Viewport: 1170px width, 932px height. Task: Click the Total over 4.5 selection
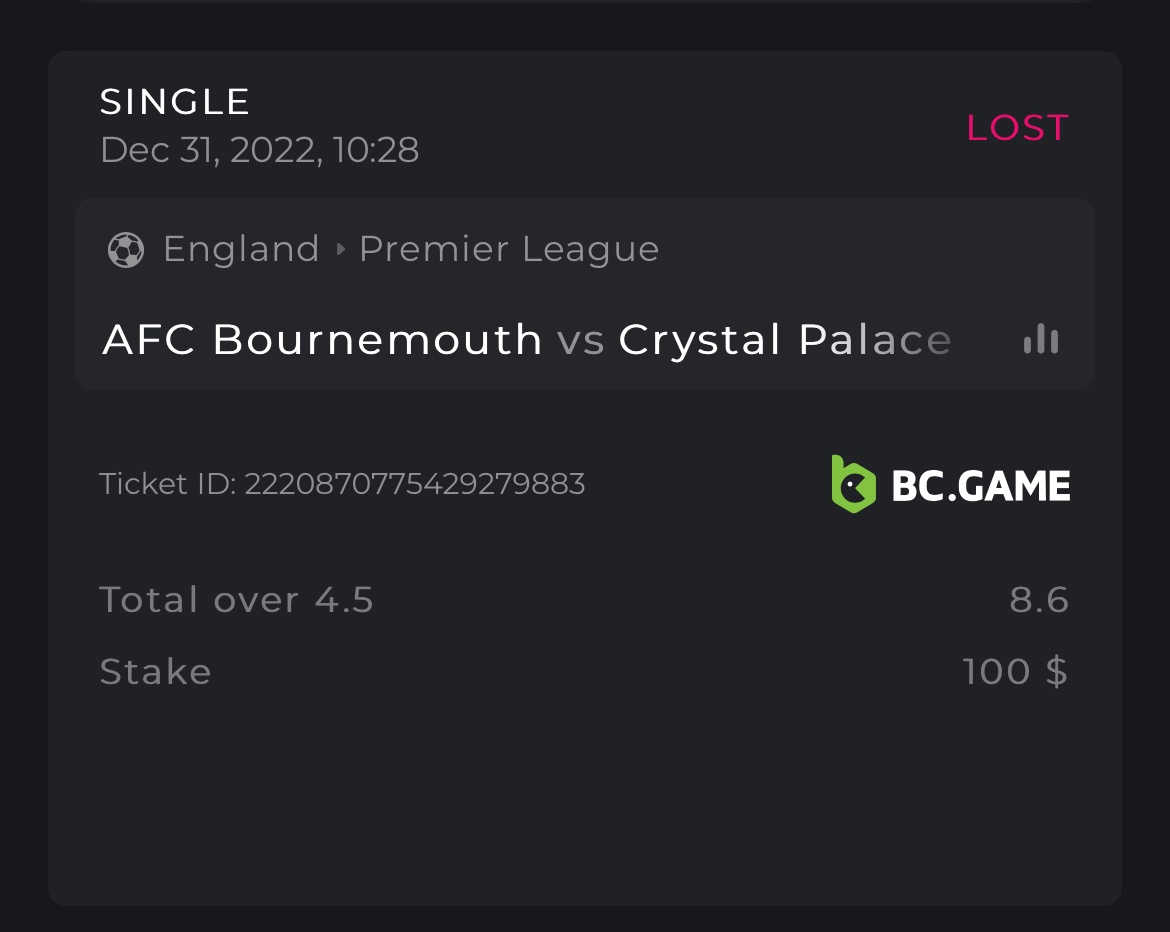pos(236,600)
